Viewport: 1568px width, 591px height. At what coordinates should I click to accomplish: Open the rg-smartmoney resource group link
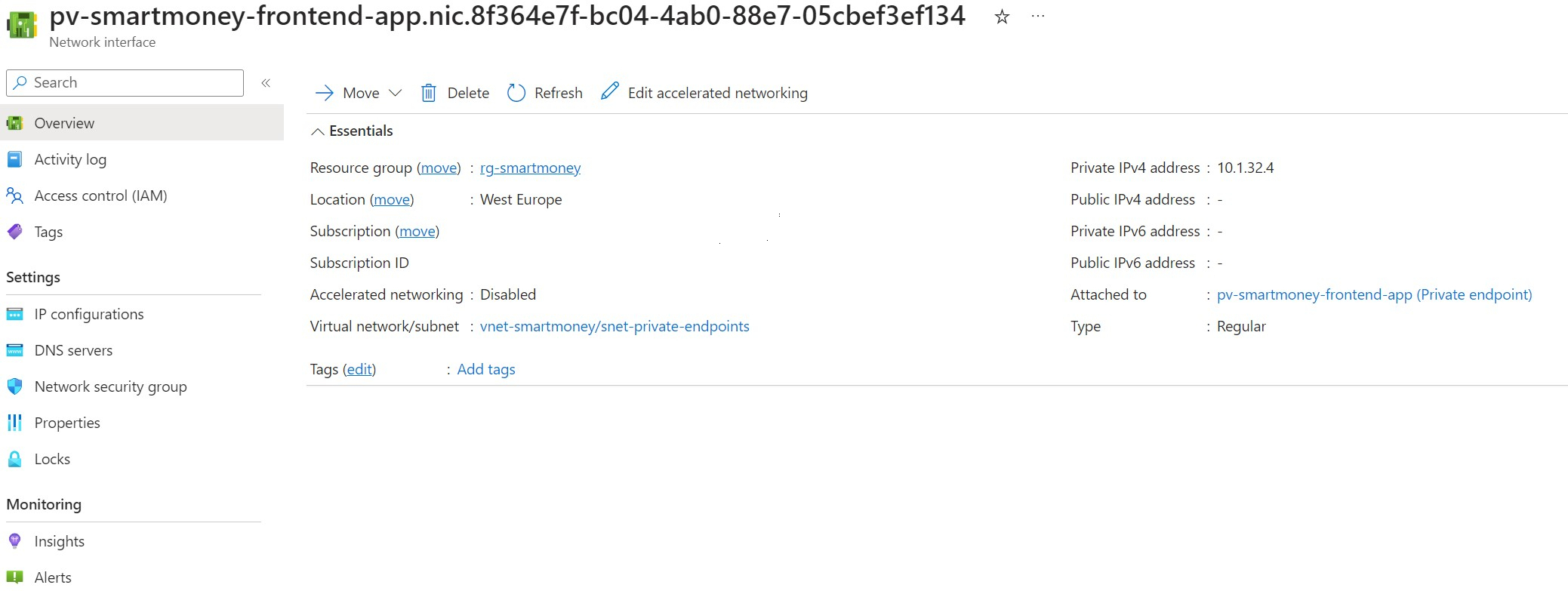[x=530, y=168]
